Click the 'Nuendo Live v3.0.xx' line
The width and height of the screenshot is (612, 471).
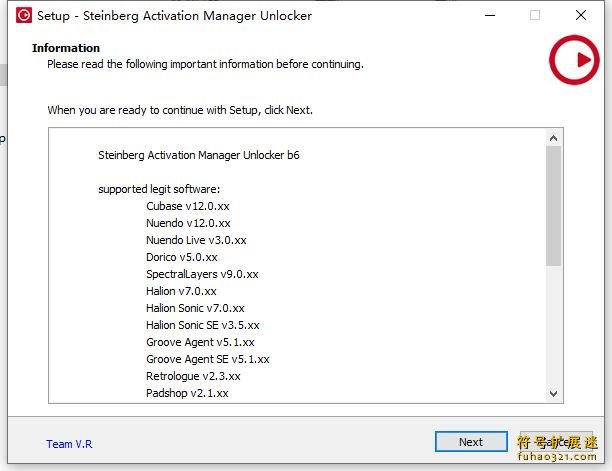click(196, 240)
